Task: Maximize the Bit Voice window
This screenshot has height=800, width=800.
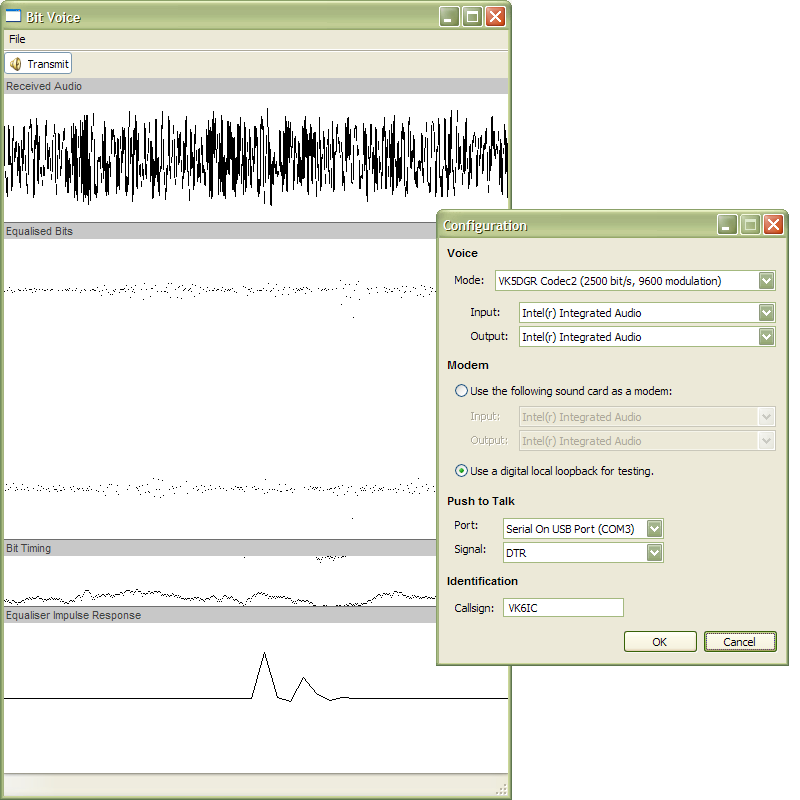Action: (x=472, y=17)
